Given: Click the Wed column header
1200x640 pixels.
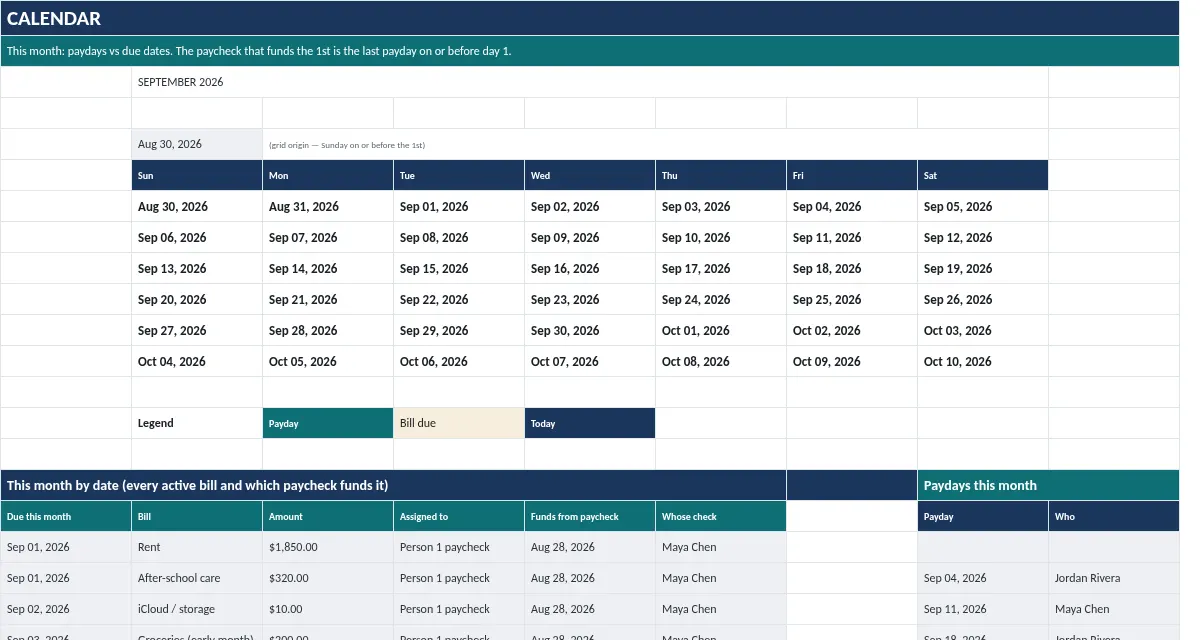Looking at the screenshot, I should click(590, 175).
